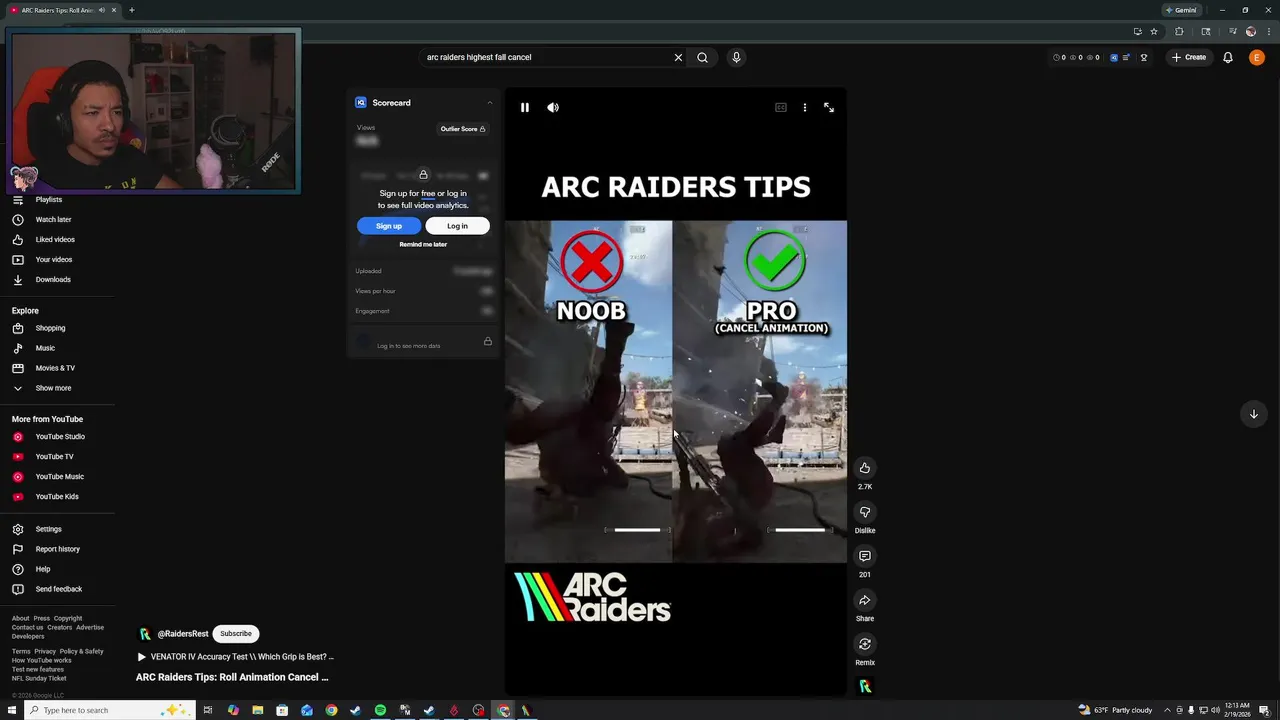Clear the search box text

[x=678, y=57]
